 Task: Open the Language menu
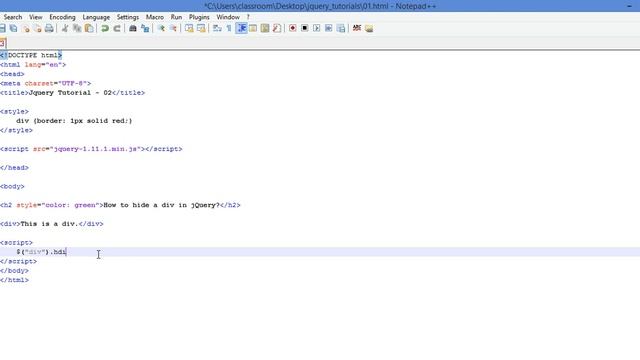coord(96,17)
